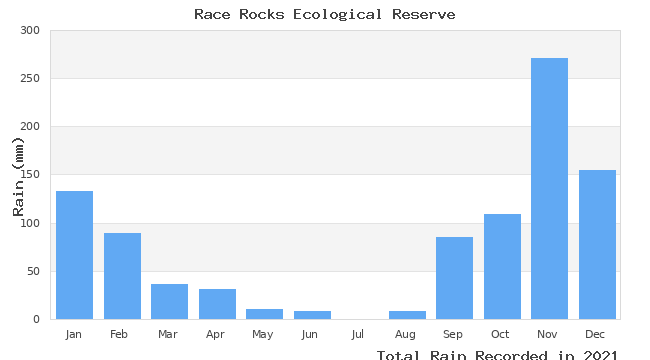Click the Apr month label
Viewport: 650px width, 360px height.
pyautogui.click(x=215, y=334)
